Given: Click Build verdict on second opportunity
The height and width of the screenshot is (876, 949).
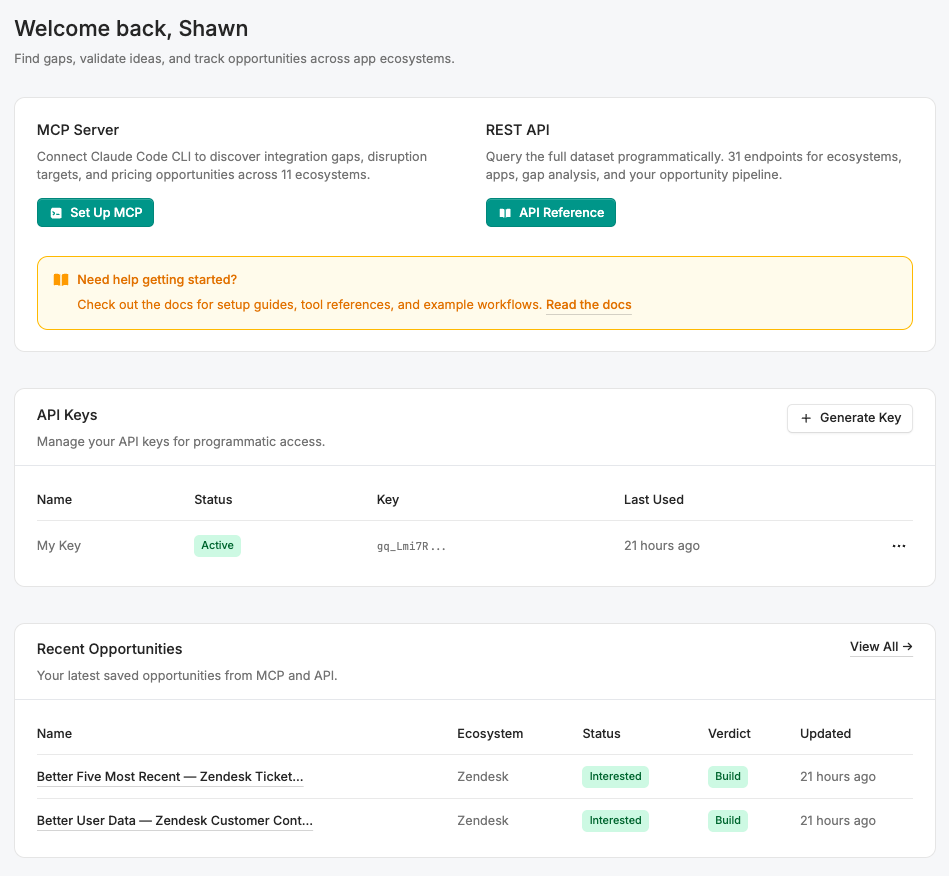Looking at the screenshot, I should pos(728,821).
